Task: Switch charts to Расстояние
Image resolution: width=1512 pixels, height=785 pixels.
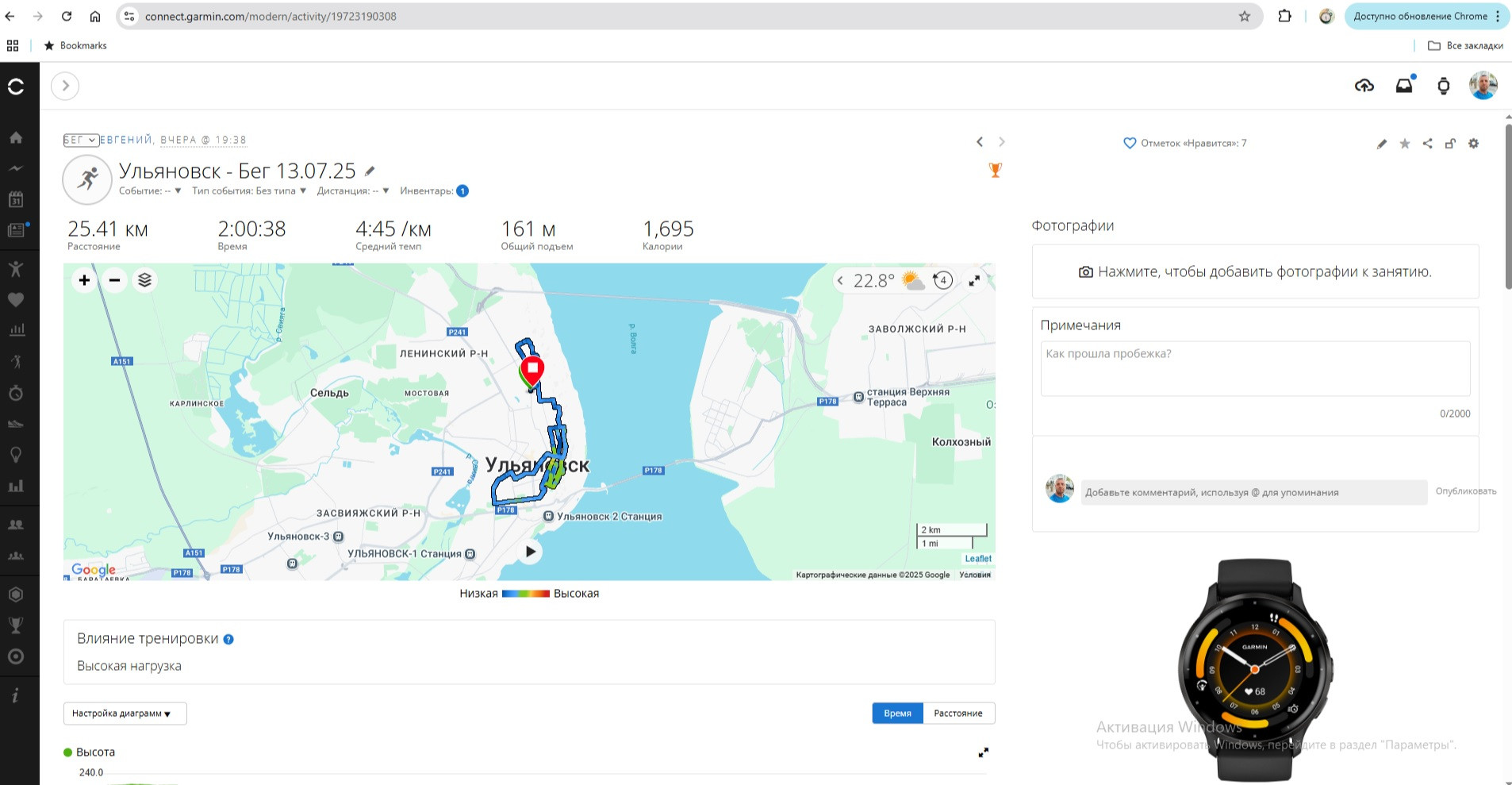Action: 958,714
